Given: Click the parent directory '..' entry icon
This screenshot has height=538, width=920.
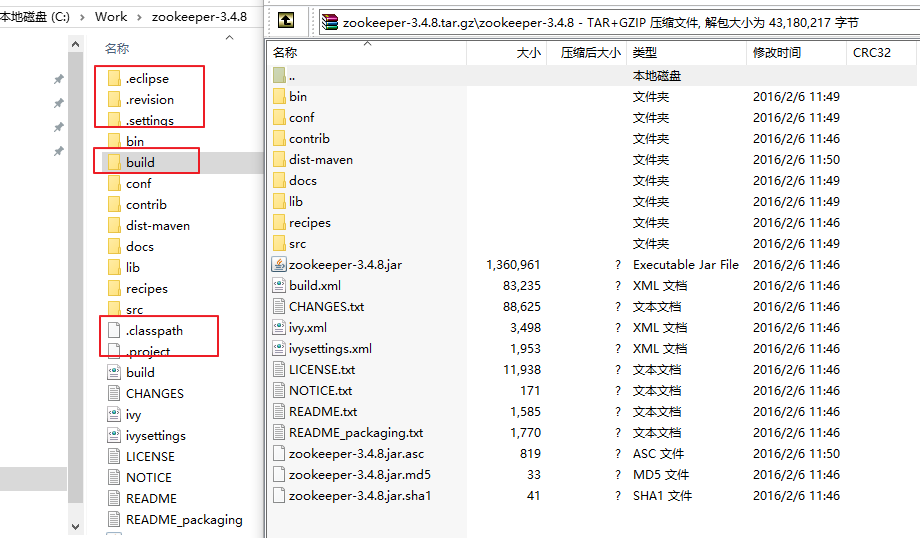Looking at the screenshot, I should point(279,75).
